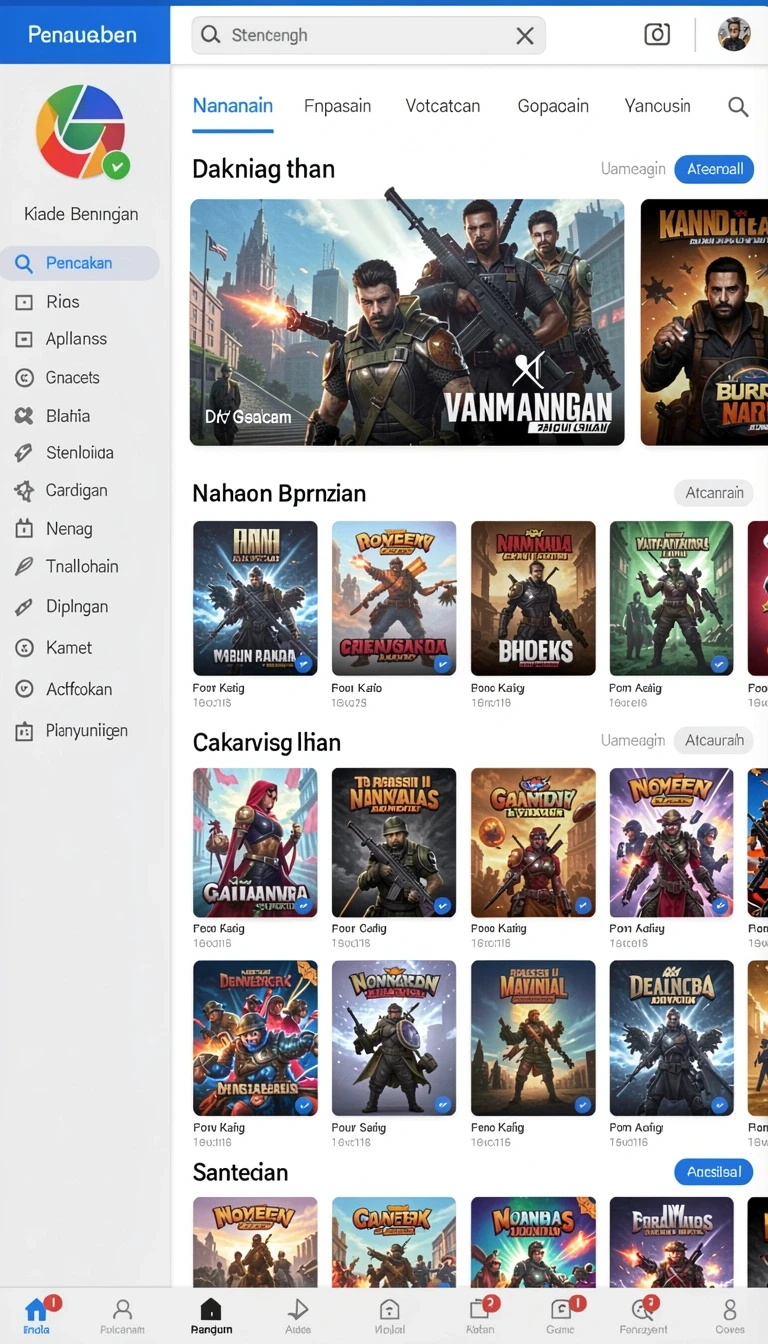Open Acffcokan sidebar item

pos(80,689)
